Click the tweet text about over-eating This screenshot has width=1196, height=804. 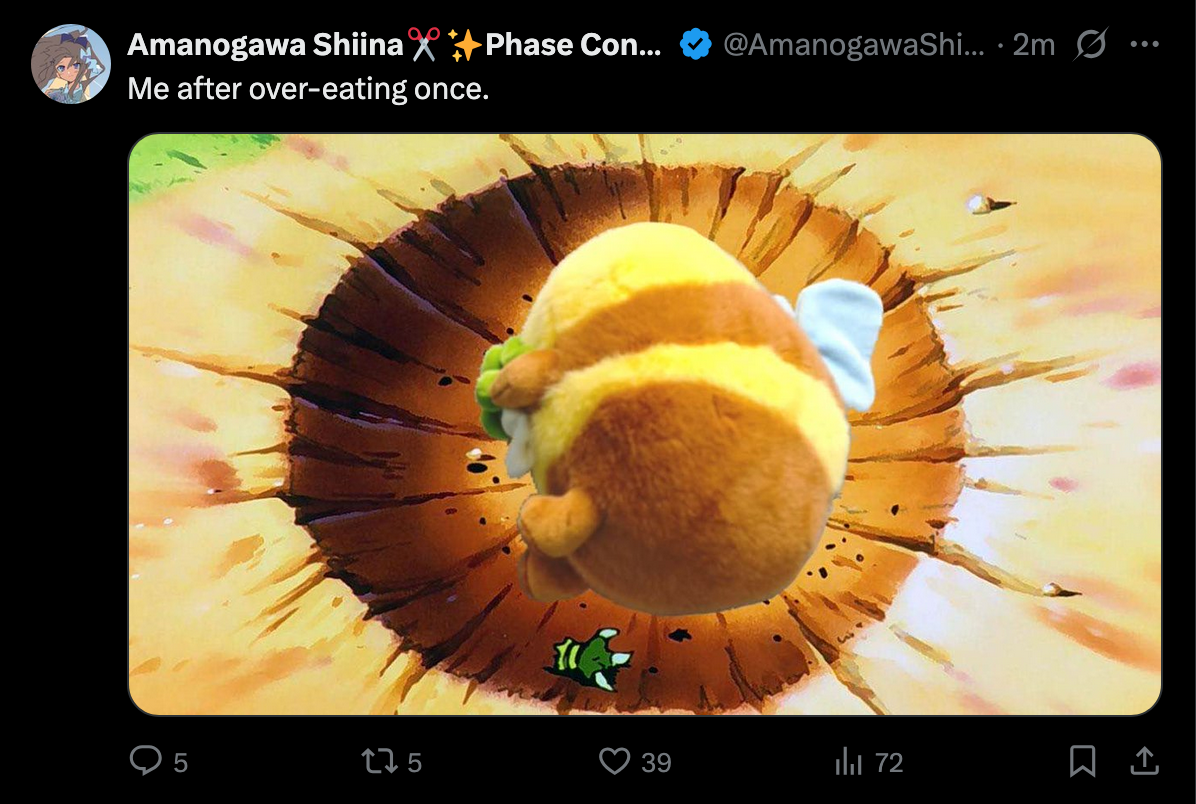tap(308, 89)
